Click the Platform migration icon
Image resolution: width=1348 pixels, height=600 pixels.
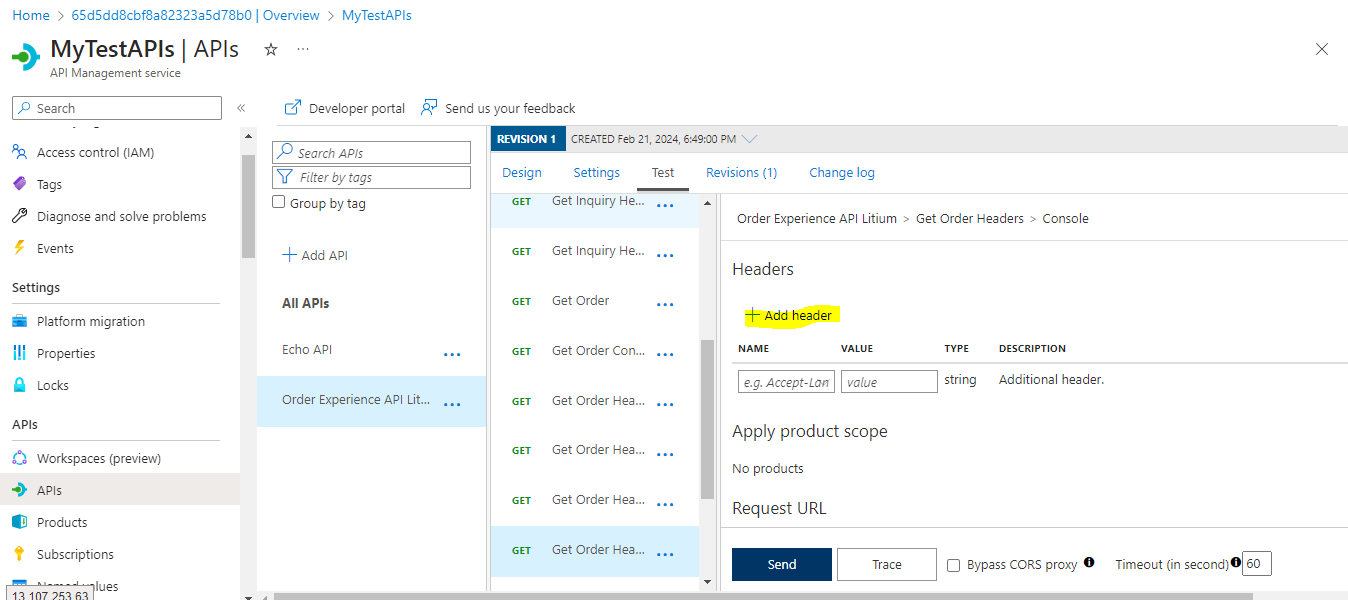click(x=19, y=321)
